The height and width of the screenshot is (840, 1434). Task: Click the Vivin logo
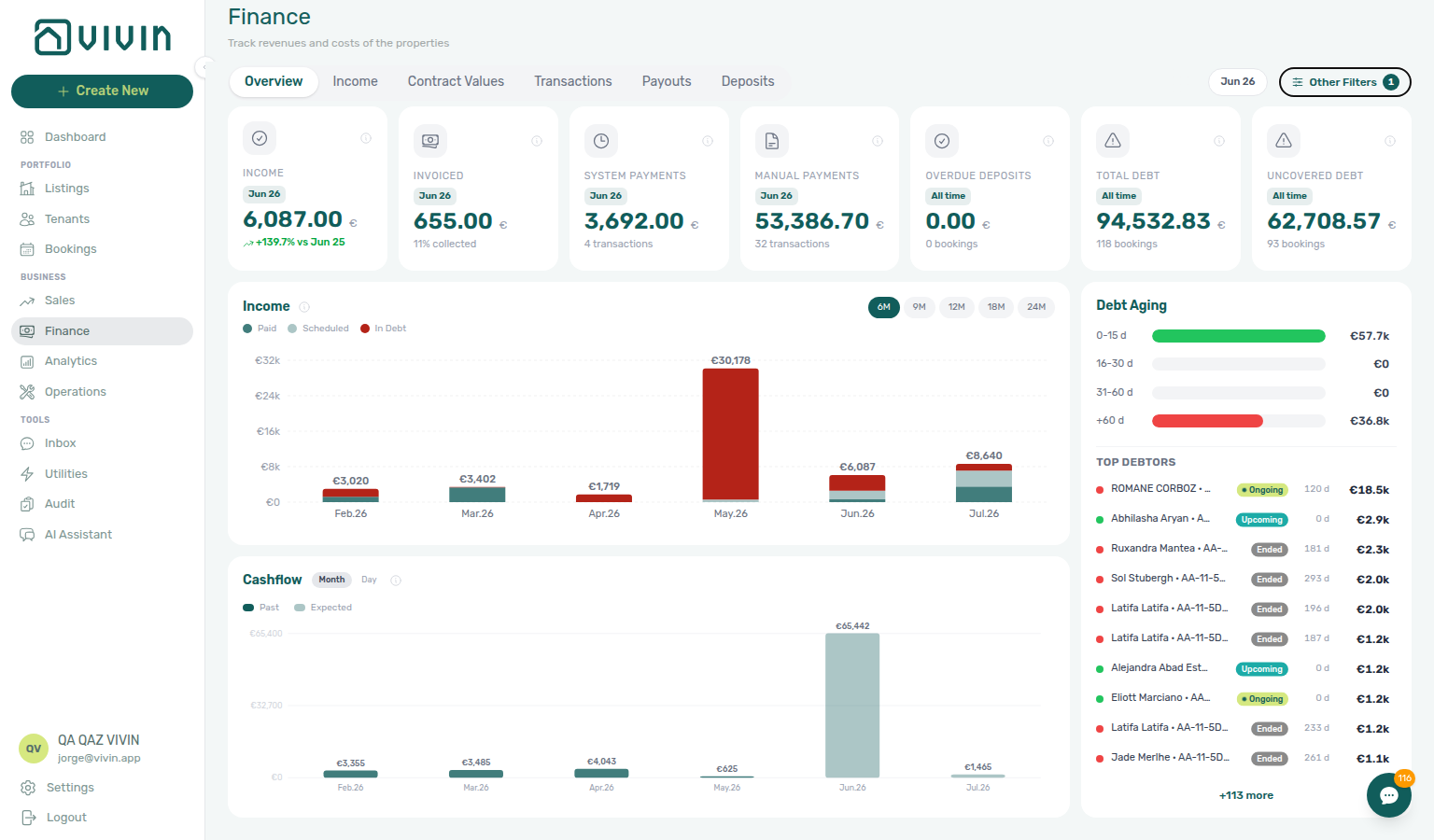coord(103,37)
